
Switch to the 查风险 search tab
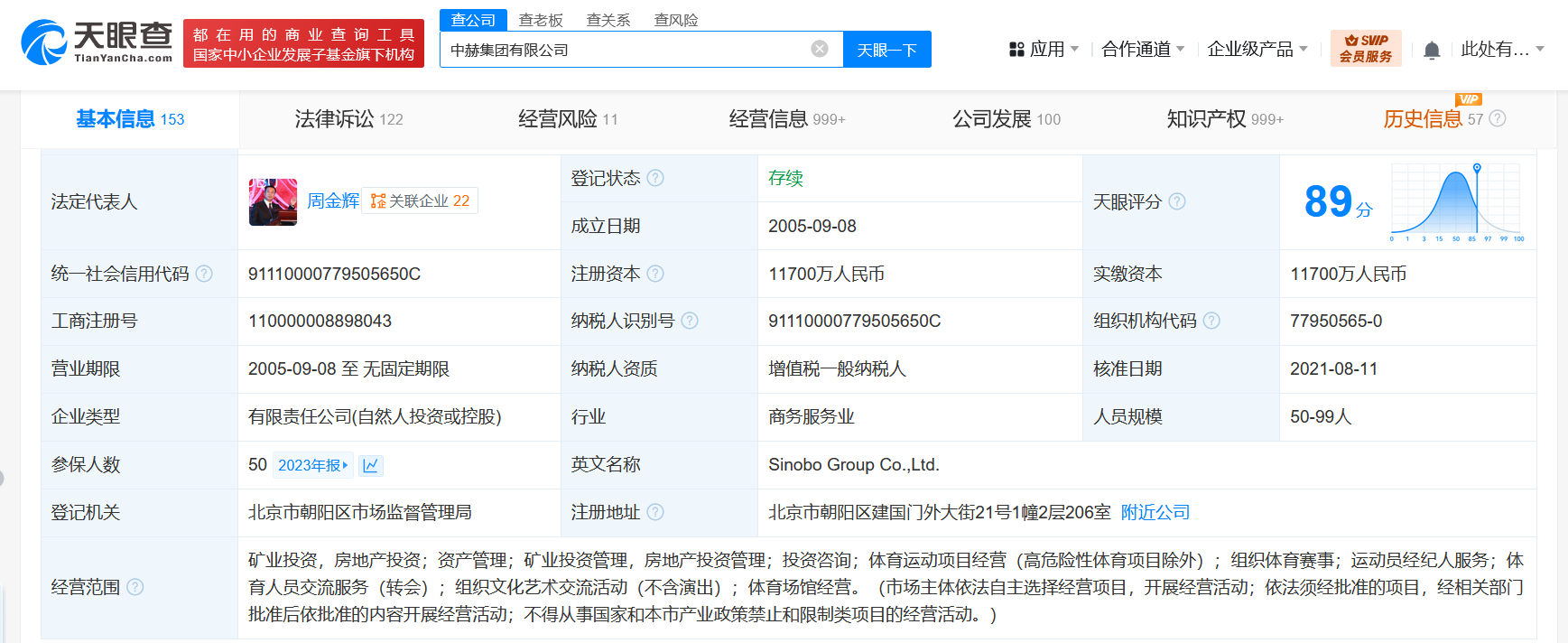tap(676, 20)
